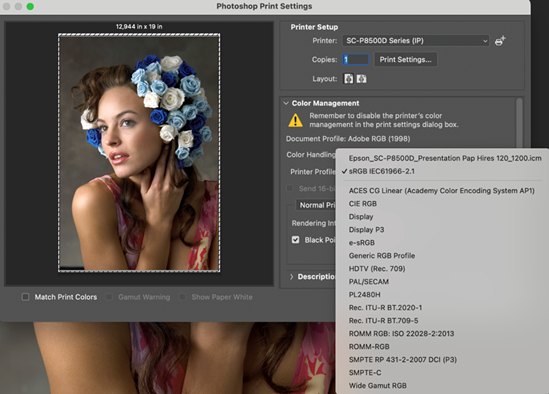Click the green window zoom button
The width and height of the screenshot is (549, 394).
click(x=30, y=6)
